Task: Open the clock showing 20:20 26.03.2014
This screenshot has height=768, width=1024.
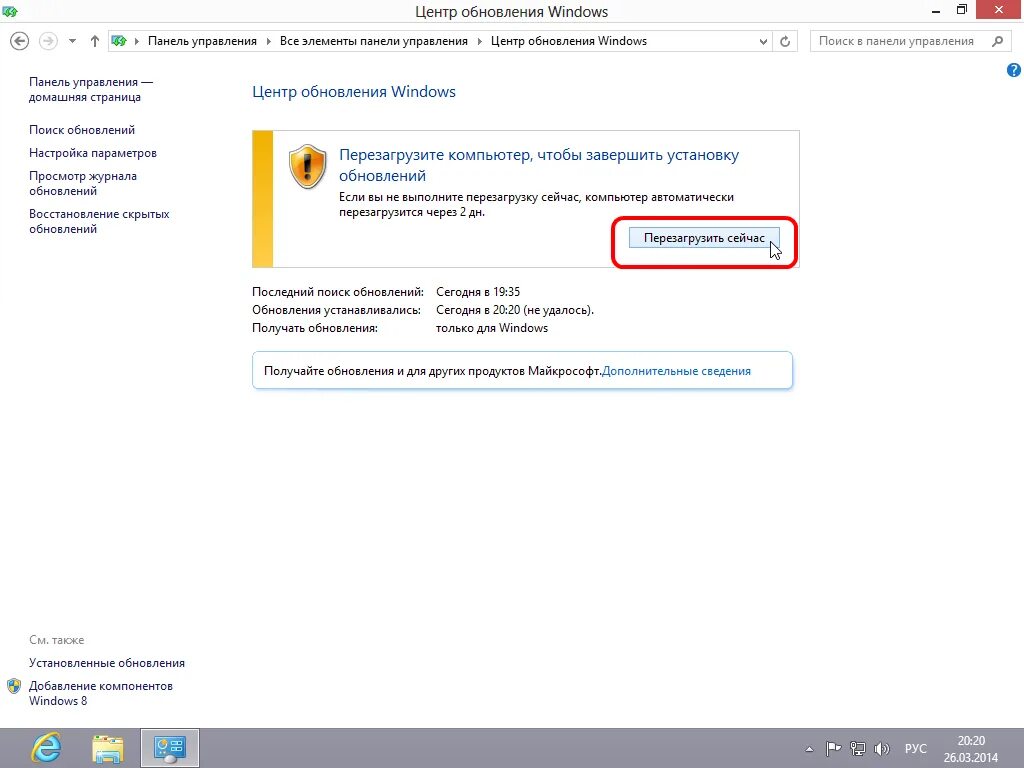Action: (971, 749)
